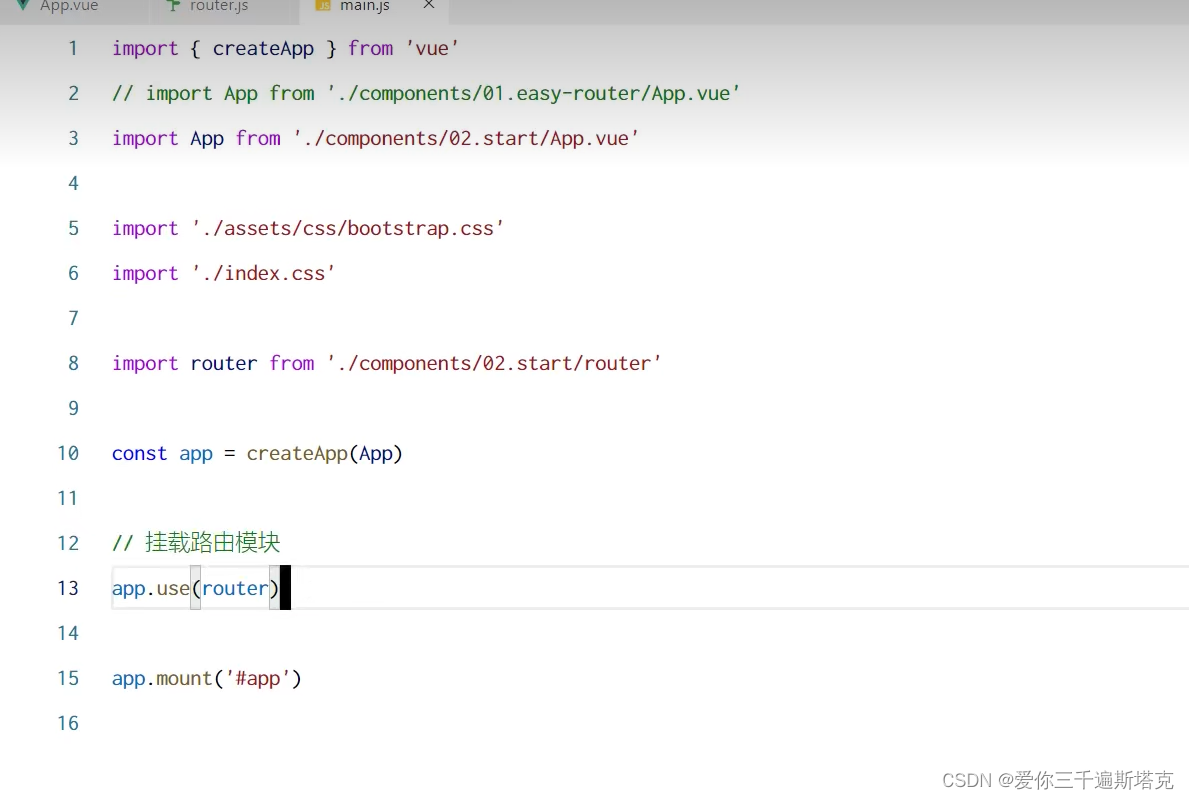The height and width of the screenshot is (799, 1189).
Task: Close the main.js tab
Action: [428, 5]
